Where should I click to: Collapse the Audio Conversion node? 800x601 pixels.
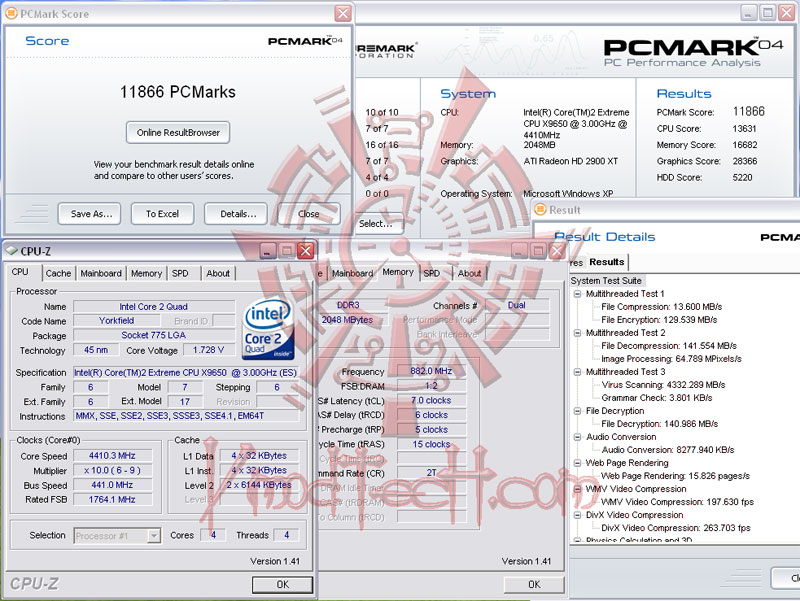click(578, 437)
